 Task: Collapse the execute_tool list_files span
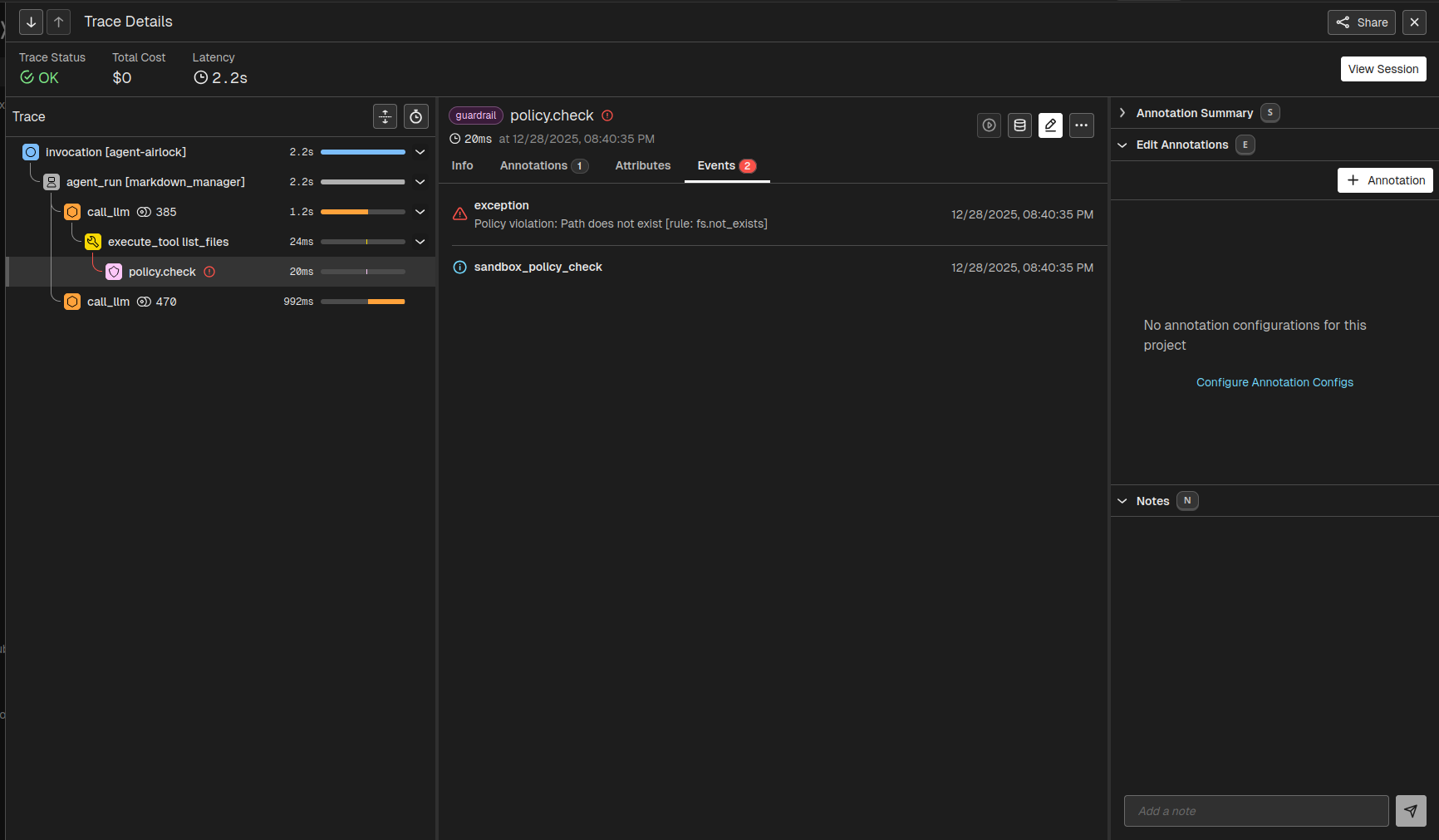click(x=420, y=242)
